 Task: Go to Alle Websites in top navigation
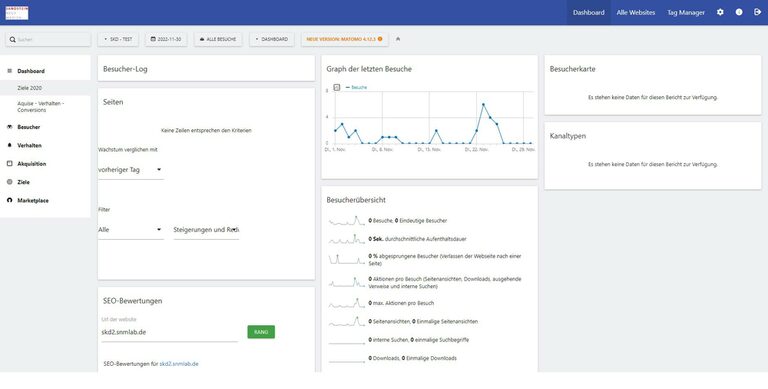pos(636,13)
